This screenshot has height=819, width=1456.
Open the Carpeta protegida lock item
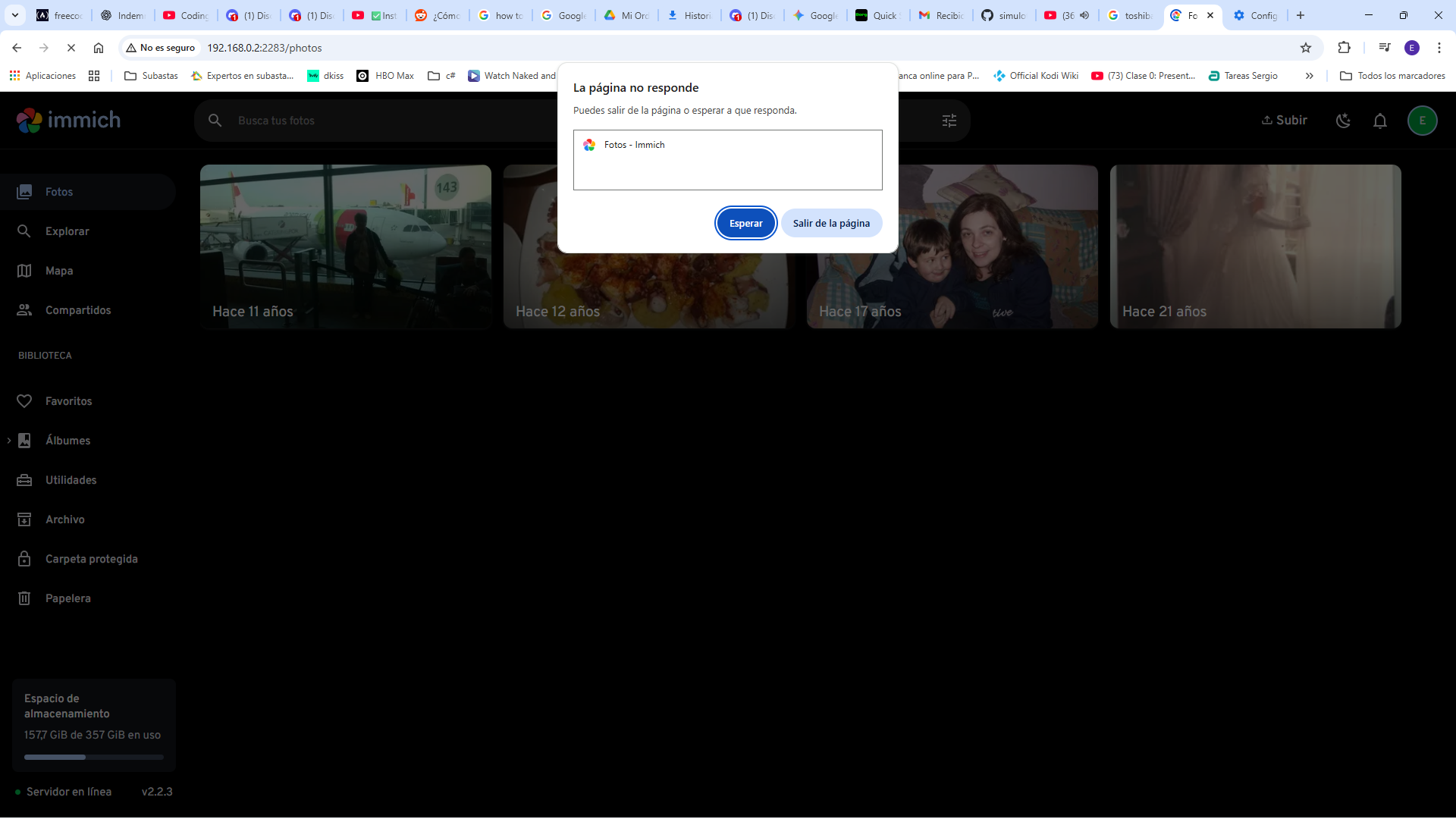coord(91,559)
